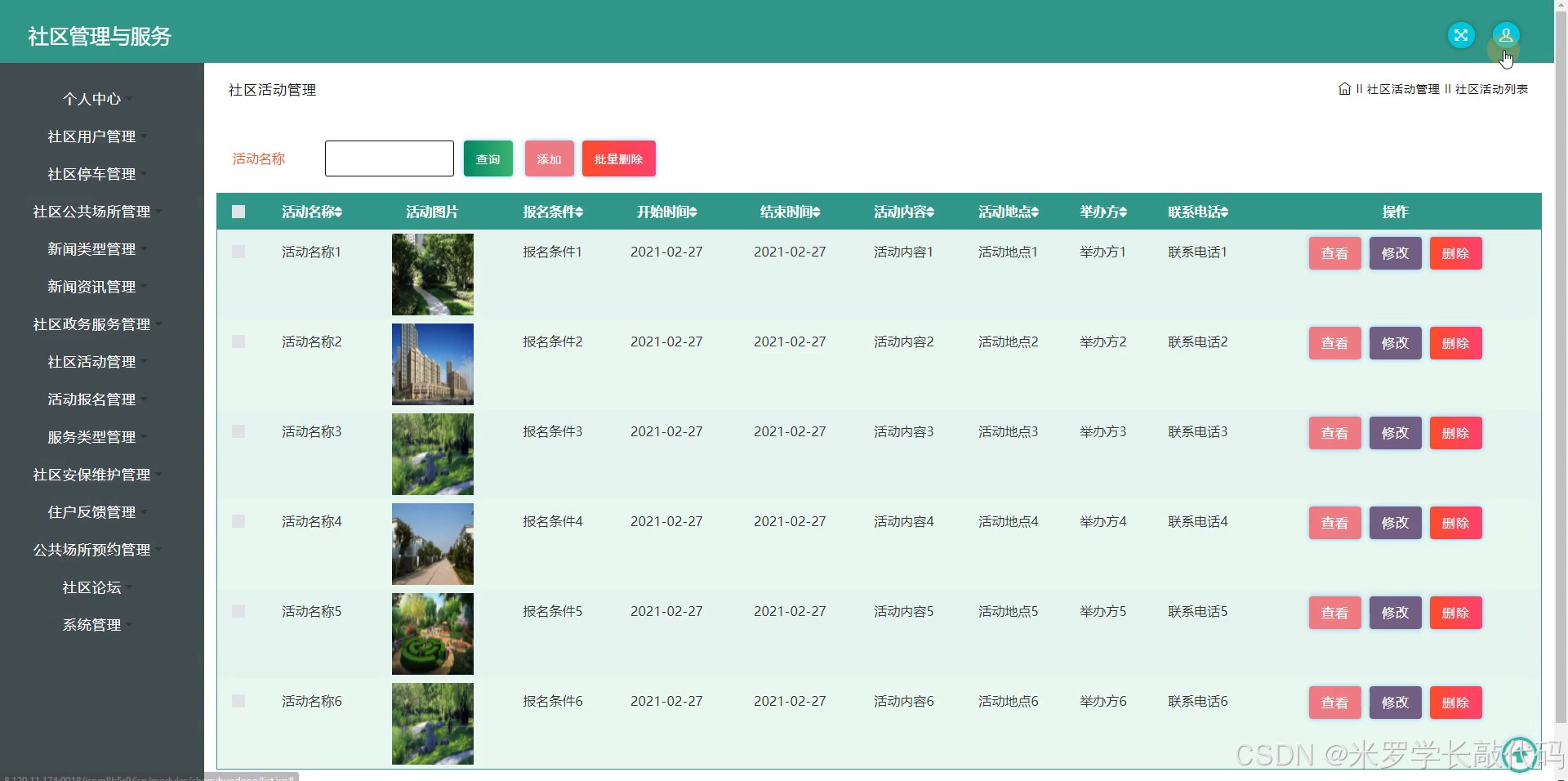The height and width of the screenshot is (781, 1568).
Task: Check the row checkbox for 活动名称4
Action: (x=238, y=521)
